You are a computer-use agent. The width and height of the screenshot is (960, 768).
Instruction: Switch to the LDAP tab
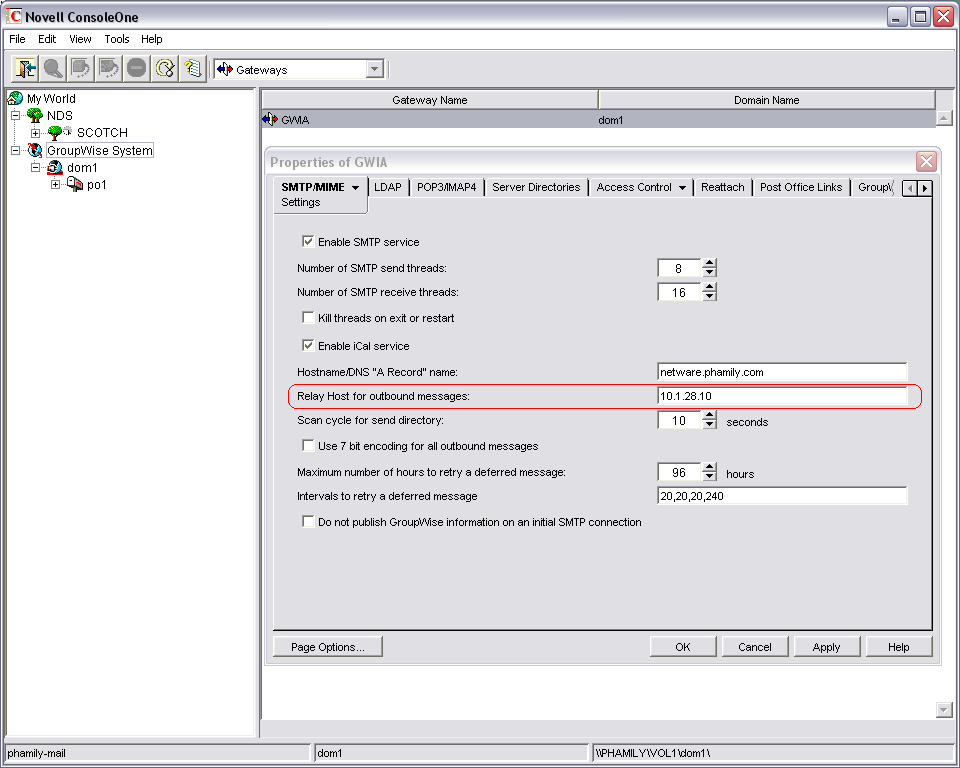pos(388,187)
